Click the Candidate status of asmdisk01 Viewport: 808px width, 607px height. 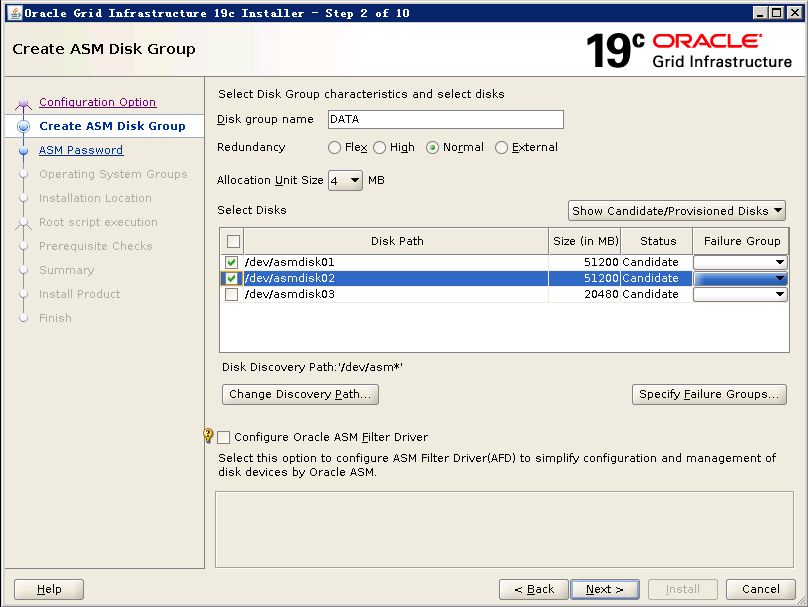656,262
